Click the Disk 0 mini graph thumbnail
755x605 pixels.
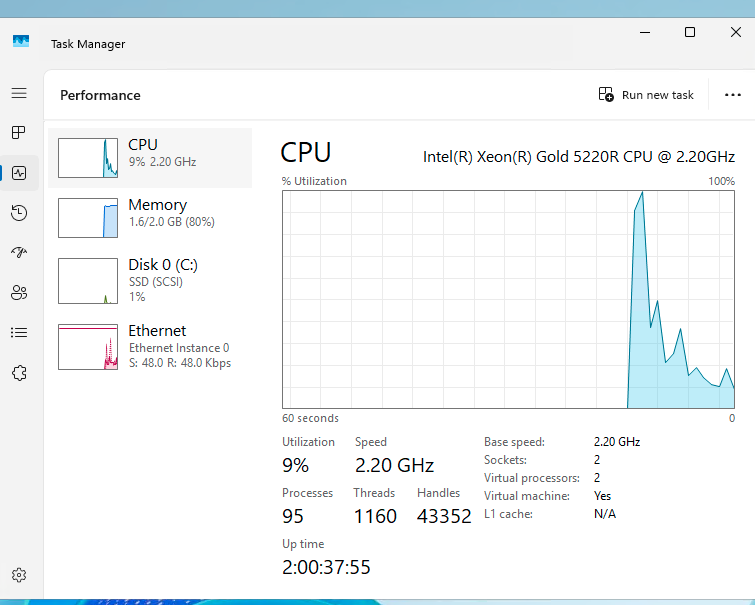pyautogui.click(x=88, y=281)
